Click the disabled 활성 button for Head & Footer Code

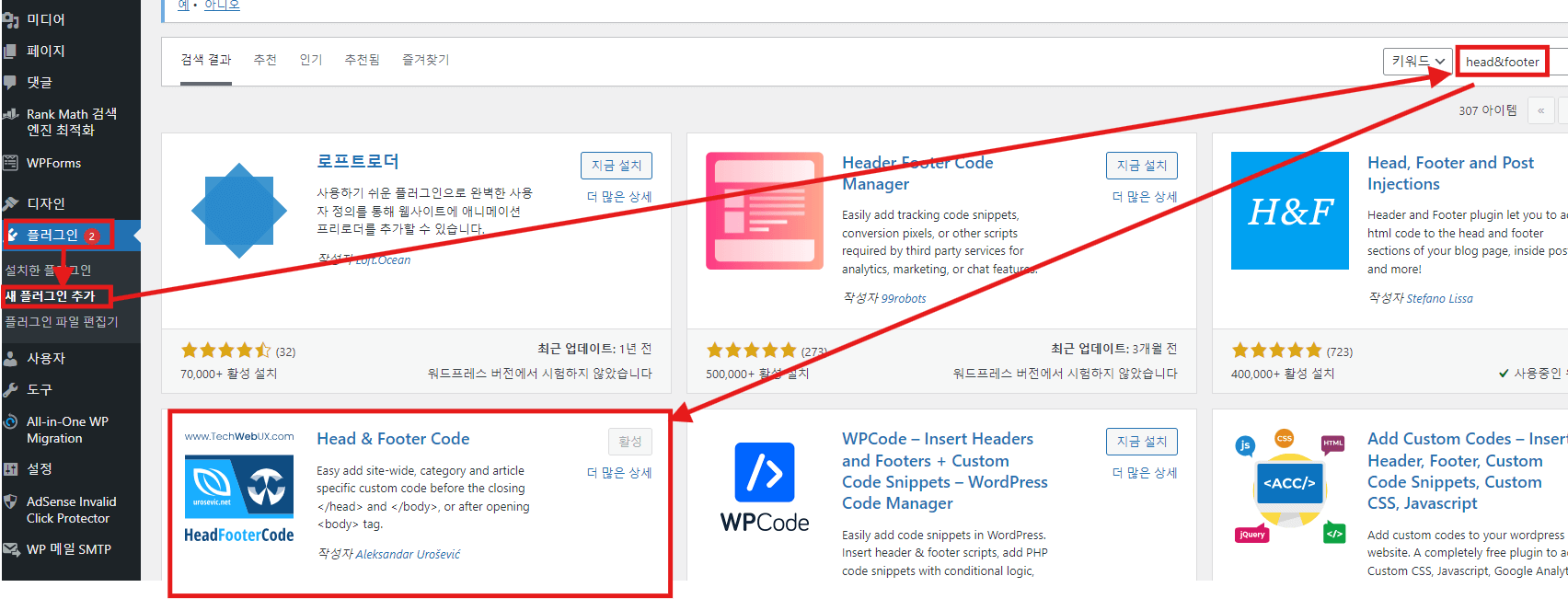pyautogui.click(x=630, y=442)
